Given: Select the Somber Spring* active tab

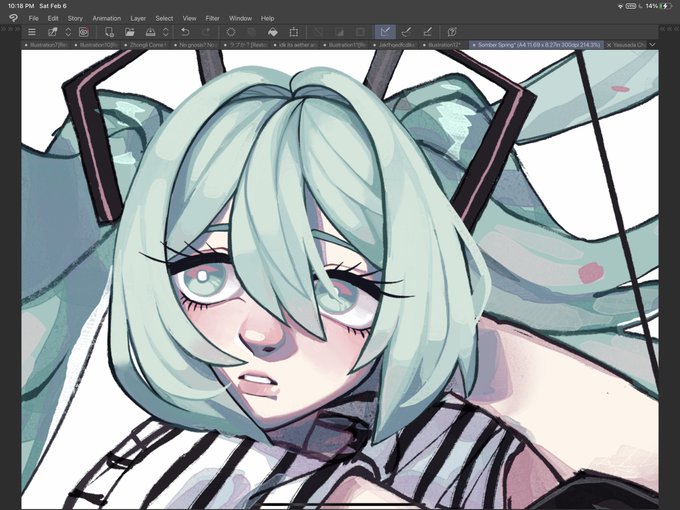Looking at the screenshot, I should pos(536,45).
